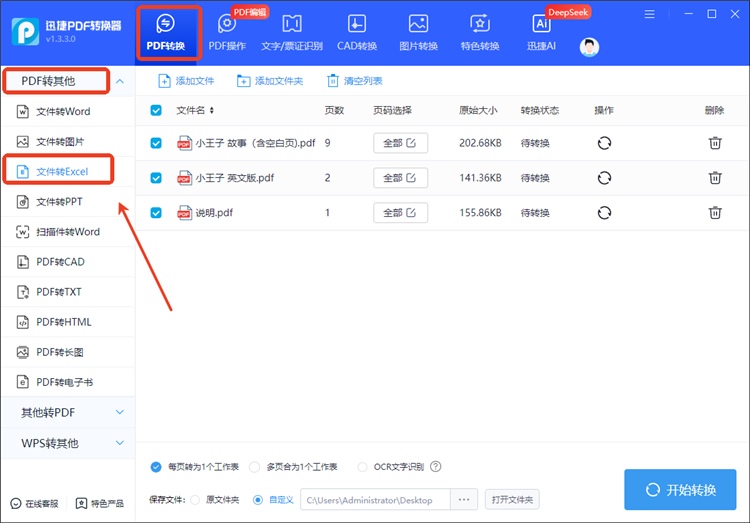The width and height of the screenshot is (750, 523).
Task: Sort files by clicking 文件名 arrows
Action: pos(212,111)
